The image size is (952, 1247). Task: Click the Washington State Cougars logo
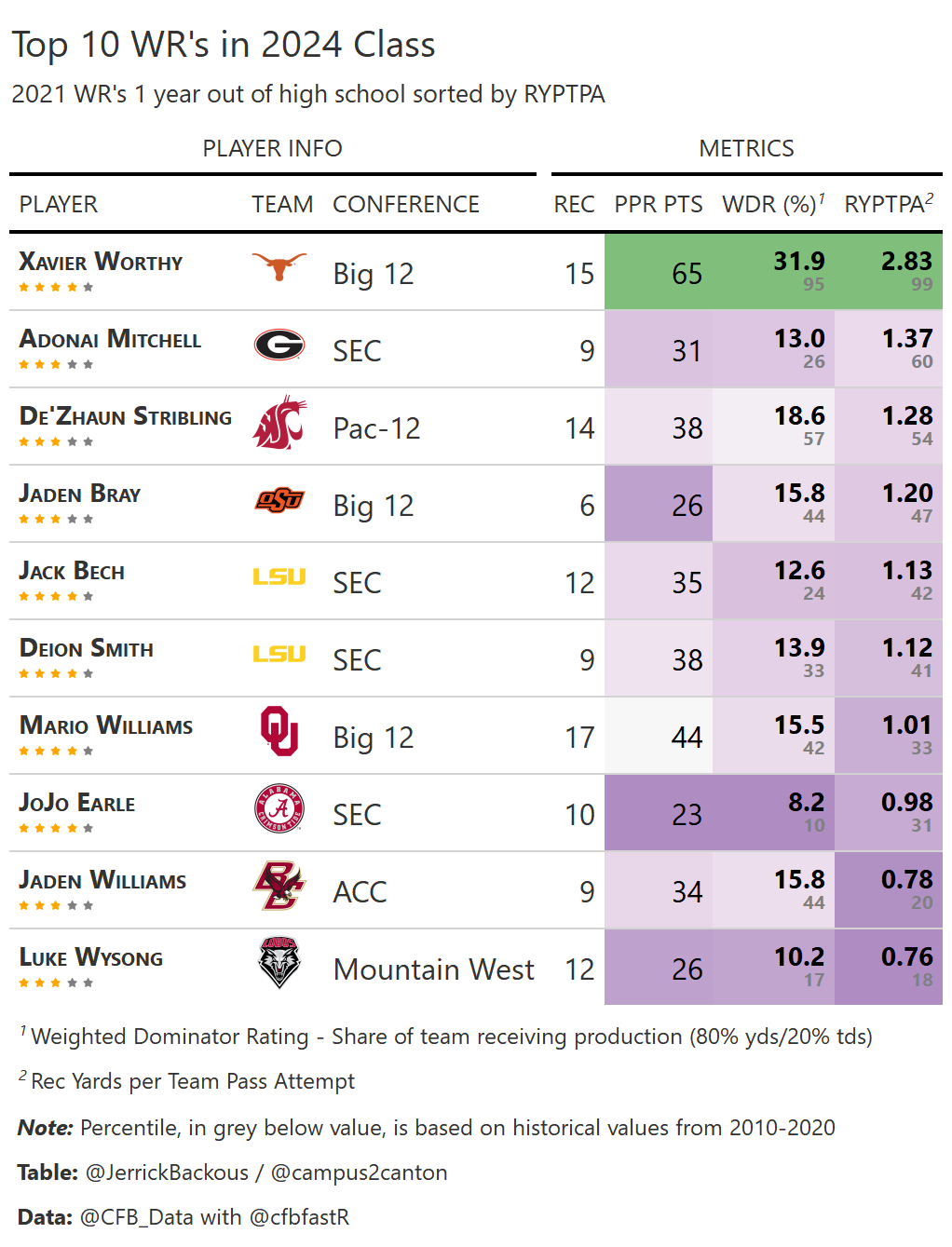click(x=279, y=423)
